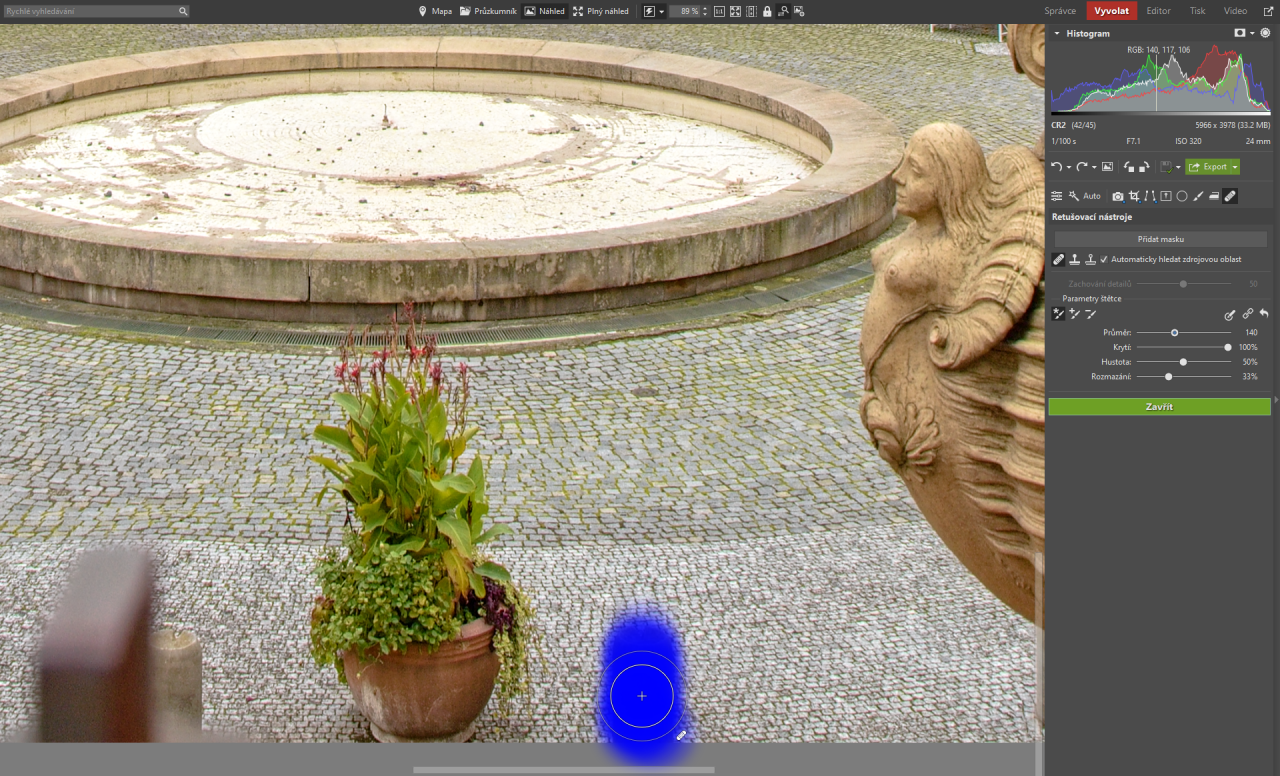Select the healing brush retouch mode
The width and height of the screenshot is (1280, 776).
1059,259
